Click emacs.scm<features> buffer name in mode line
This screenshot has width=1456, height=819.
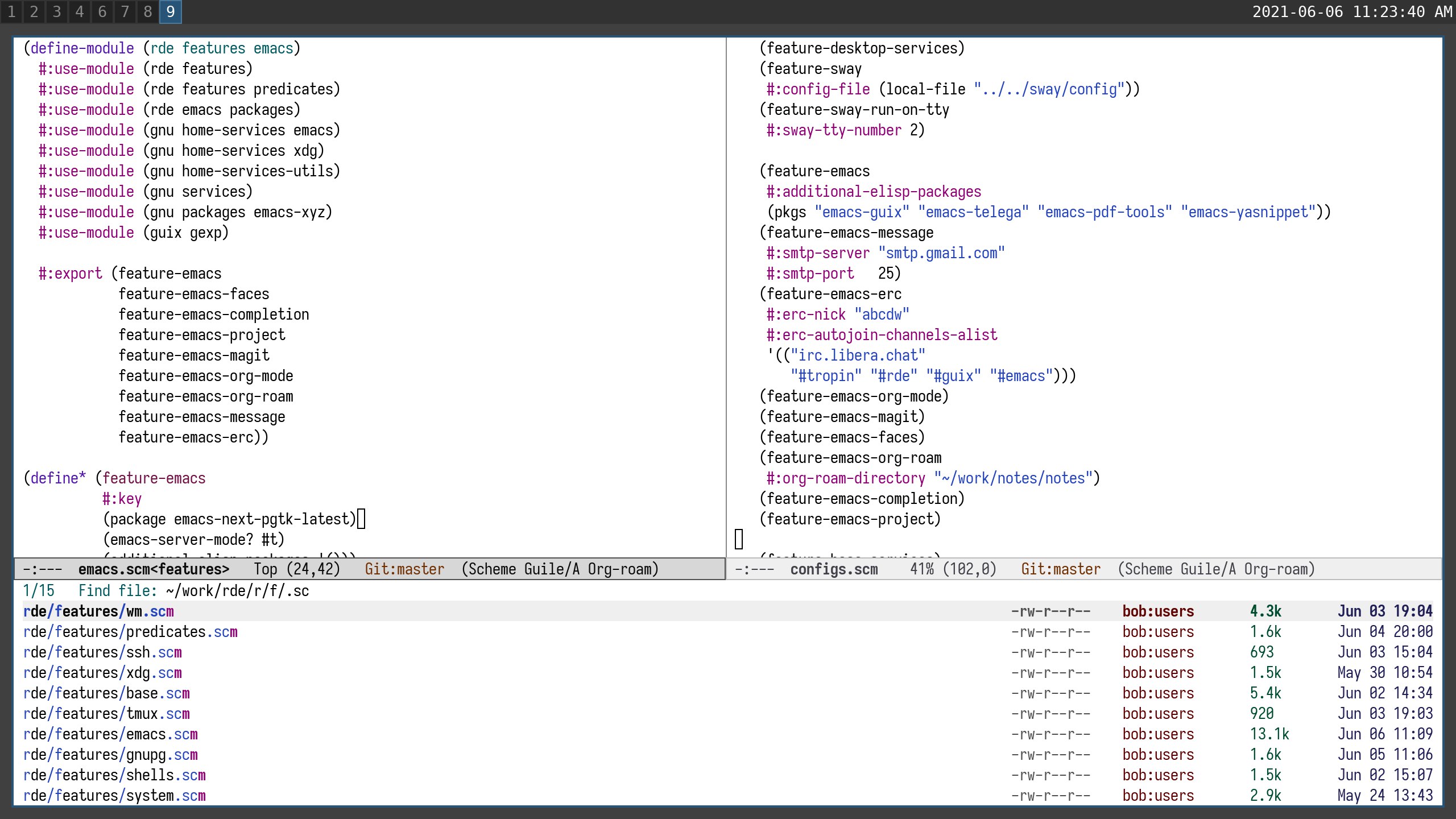pos(154,569)
